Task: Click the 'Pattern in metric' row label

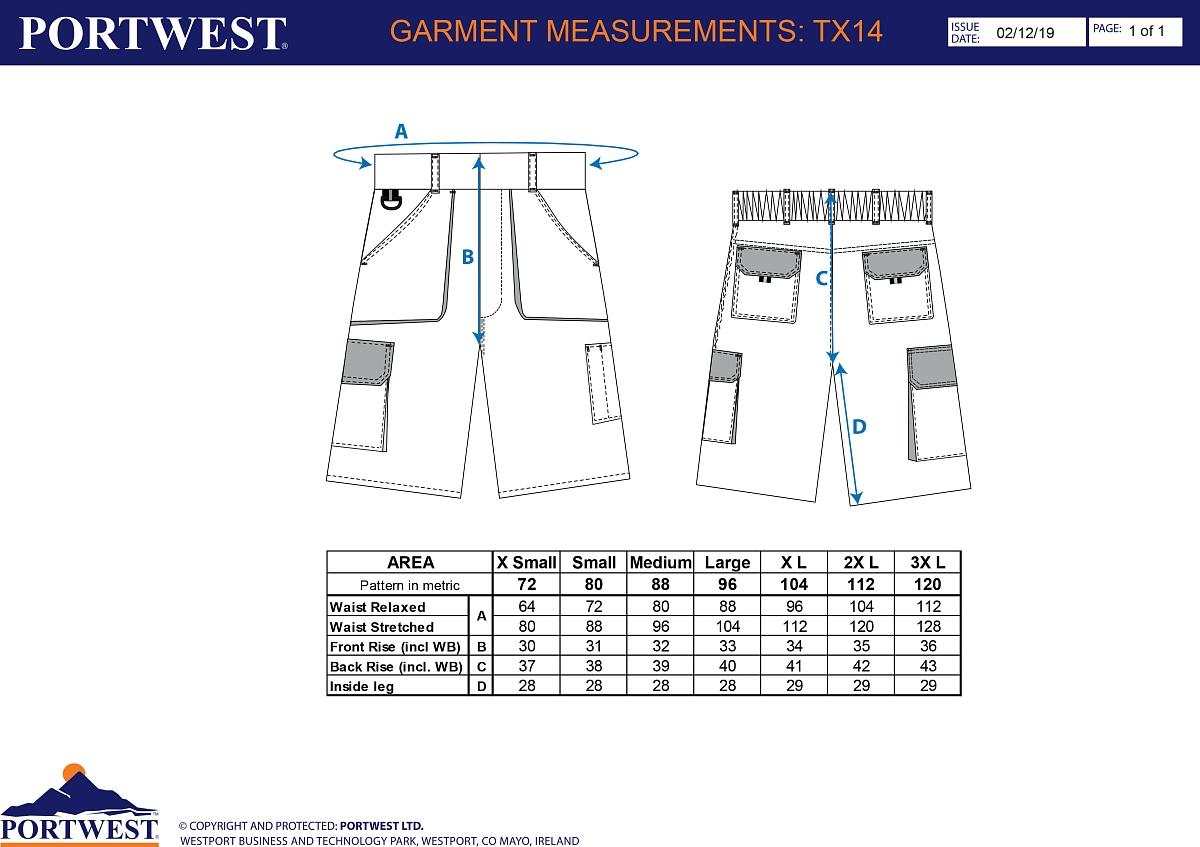Action: (410, 585)
